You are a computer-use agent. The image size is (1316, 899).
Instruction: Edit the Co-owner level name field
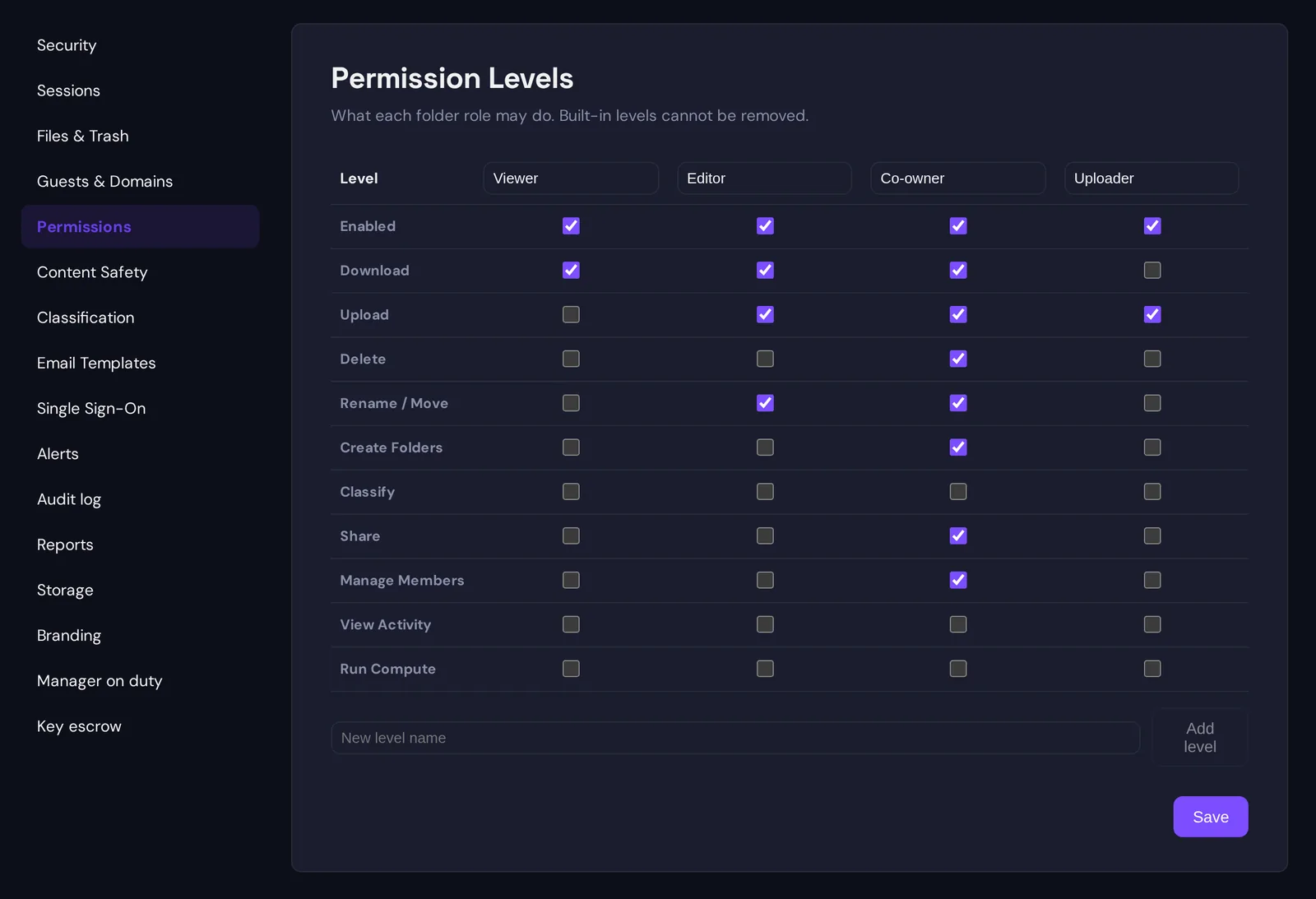point(958,178)
